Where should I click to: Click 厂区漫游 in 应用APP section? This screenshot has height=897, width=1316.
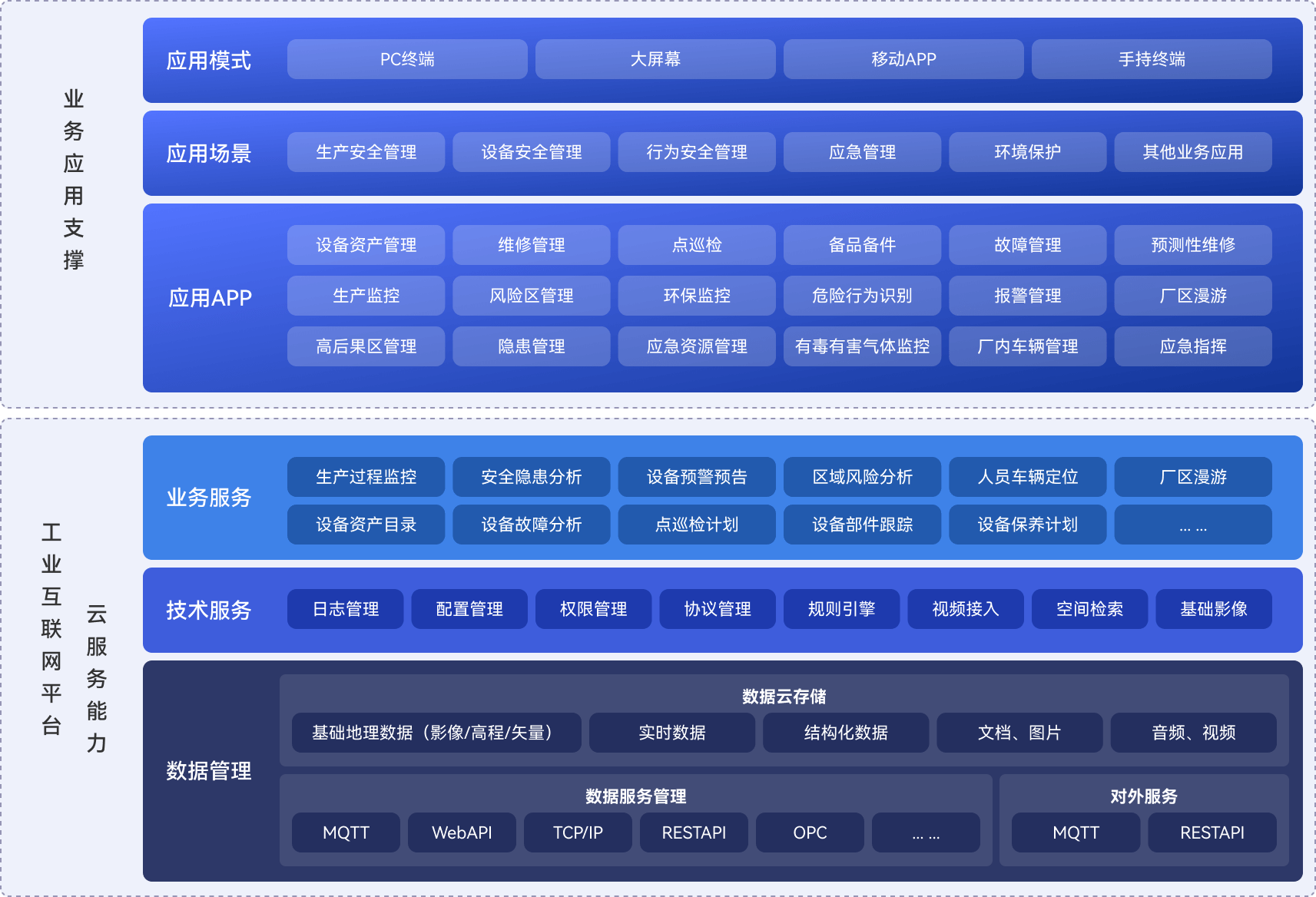(x=1193, y=296)
